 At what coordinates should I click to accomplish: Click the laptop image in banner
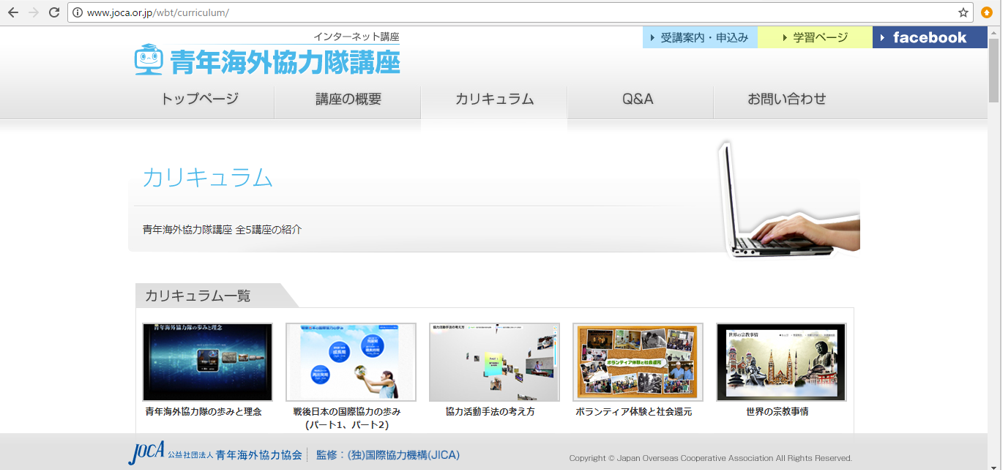point(789,201)
